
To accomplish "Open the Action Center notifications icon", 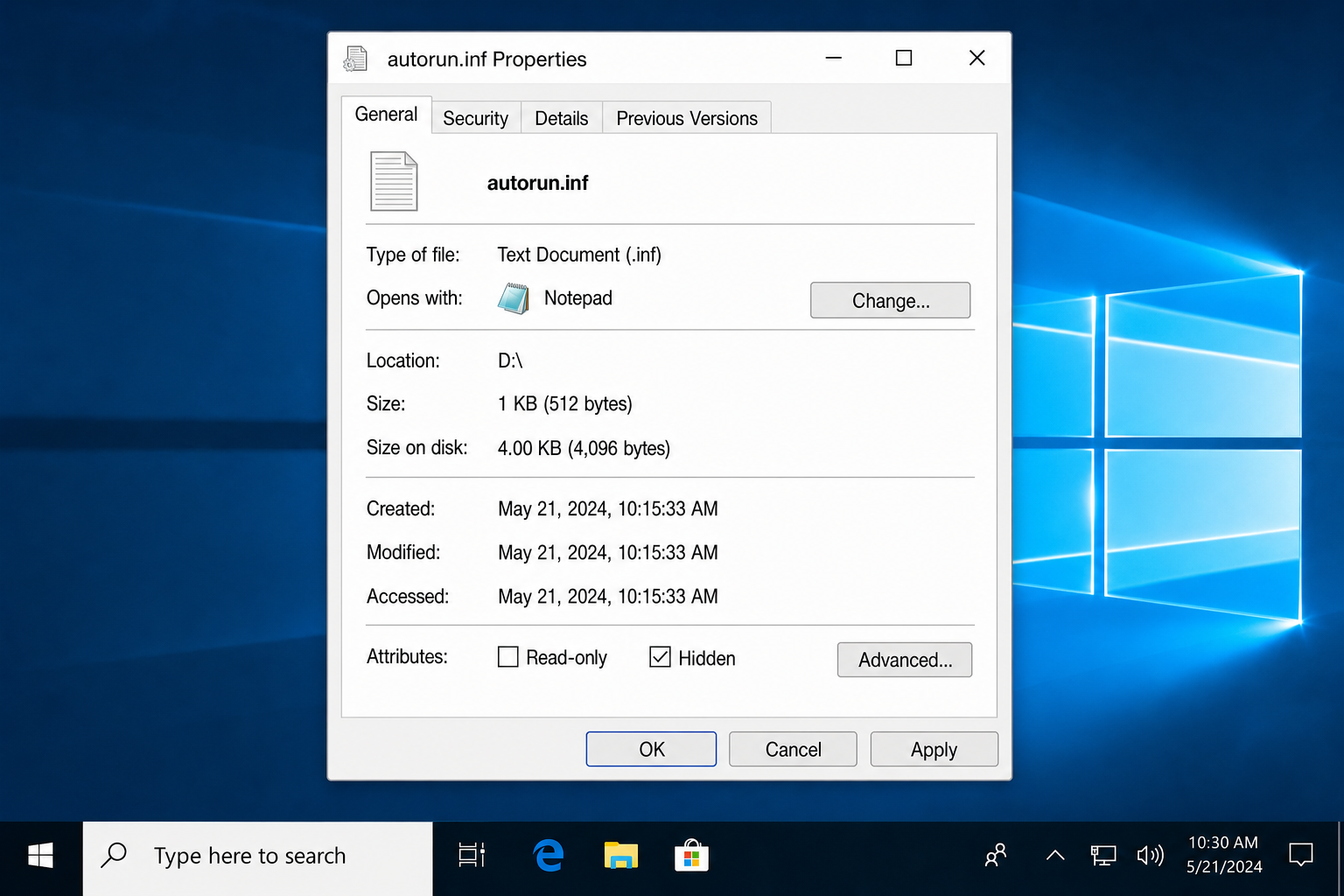I will click(x=1301, y=855).
